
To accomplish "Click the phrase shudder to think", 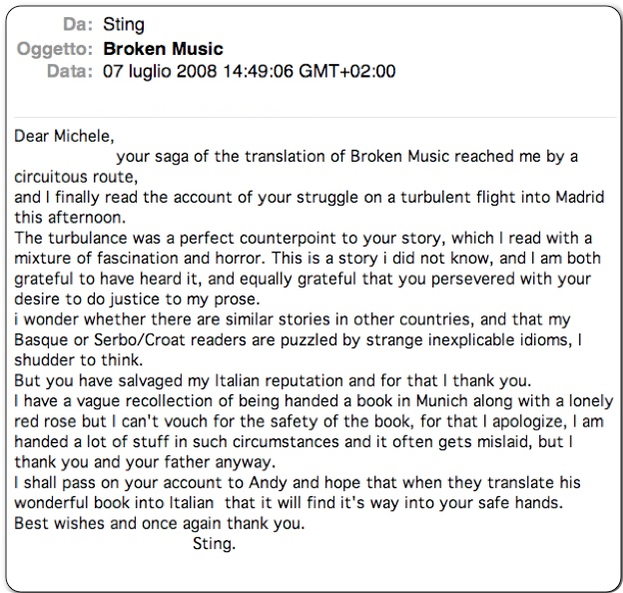I will click(x=78, y=360).
